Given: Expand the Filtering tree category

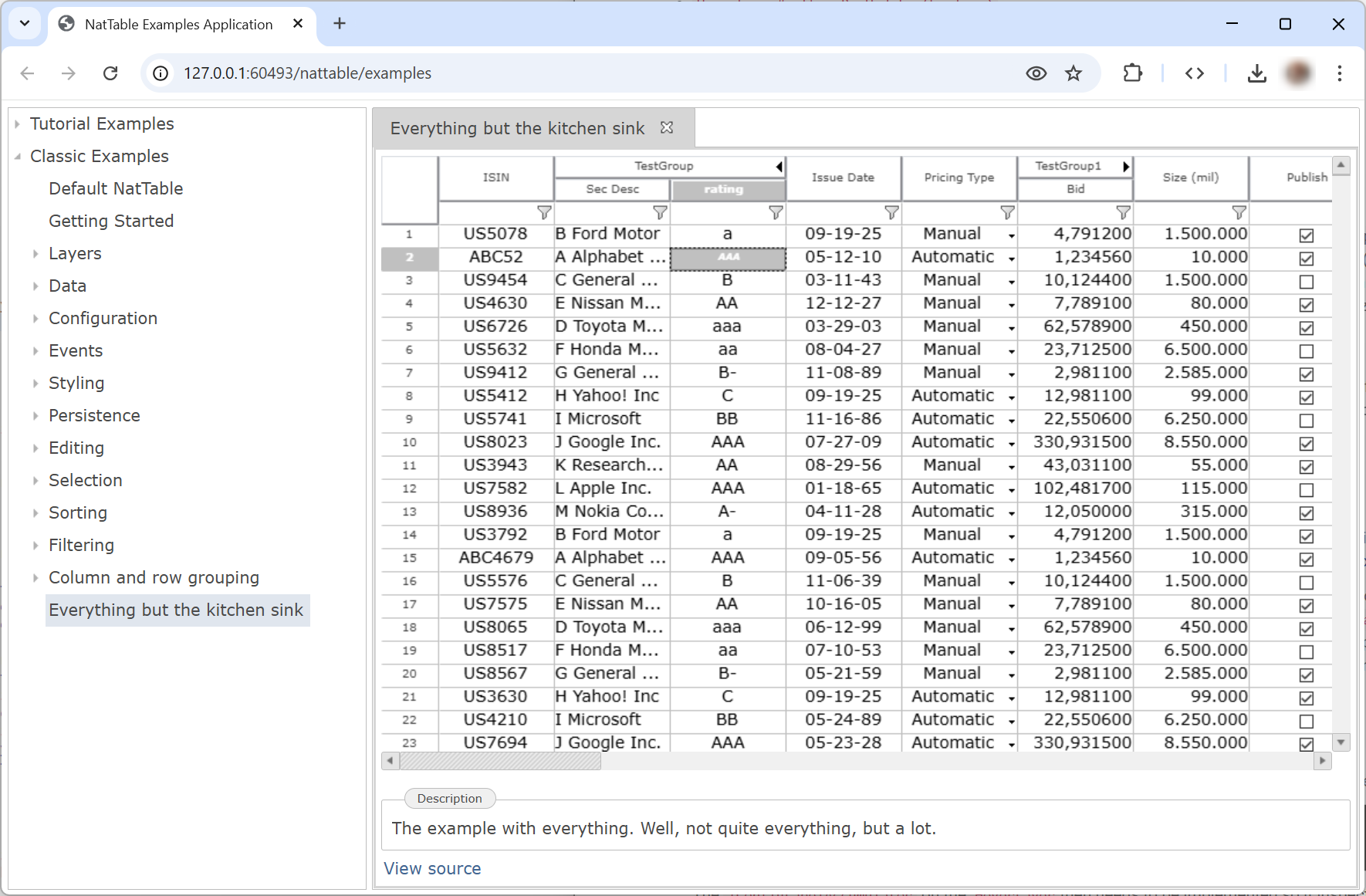Looking at the screenshot, I should pos(36,546).
